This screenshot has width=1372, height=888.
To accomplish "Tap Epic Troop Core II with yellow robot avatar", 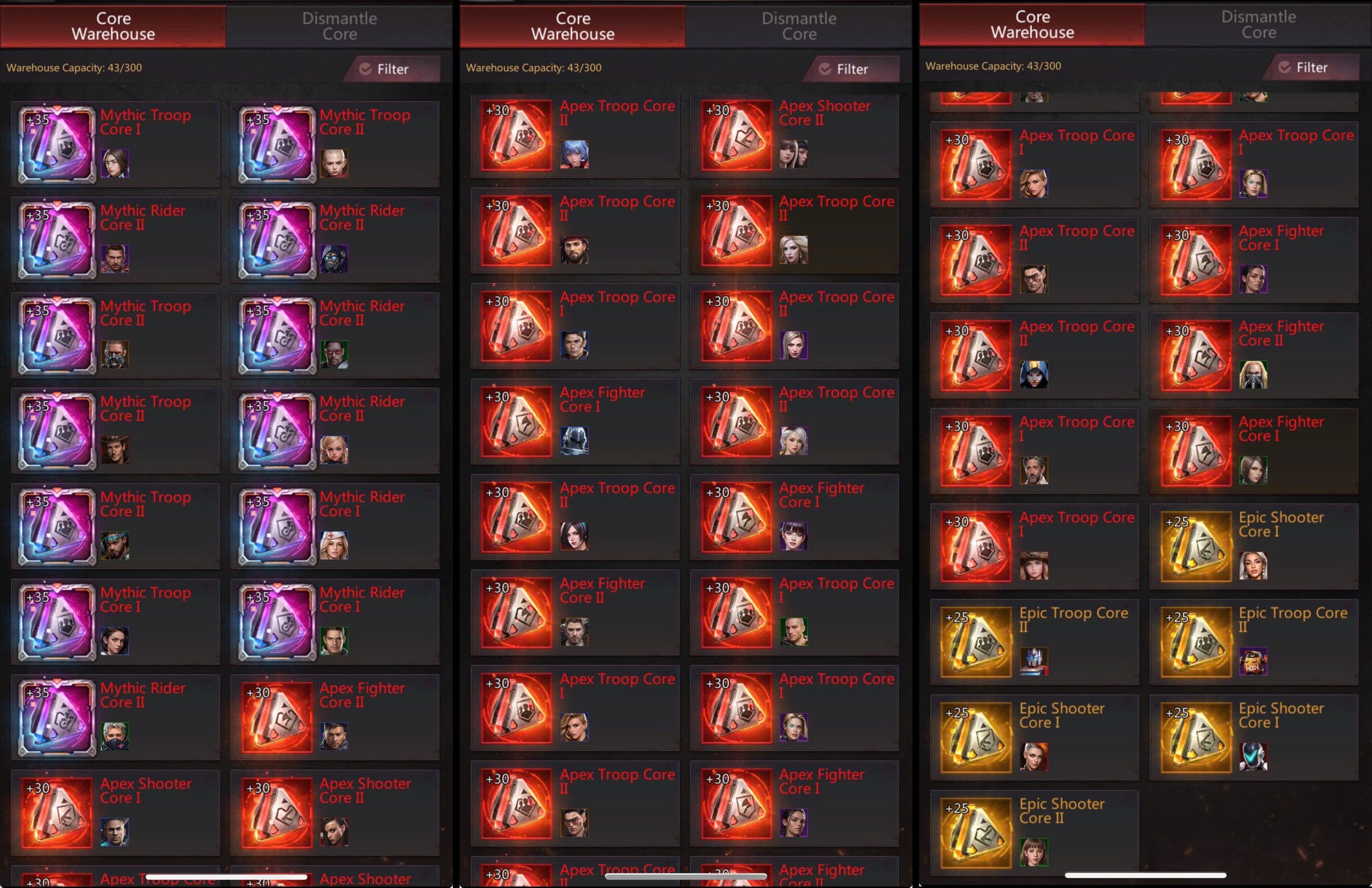I will point(1254,642).
